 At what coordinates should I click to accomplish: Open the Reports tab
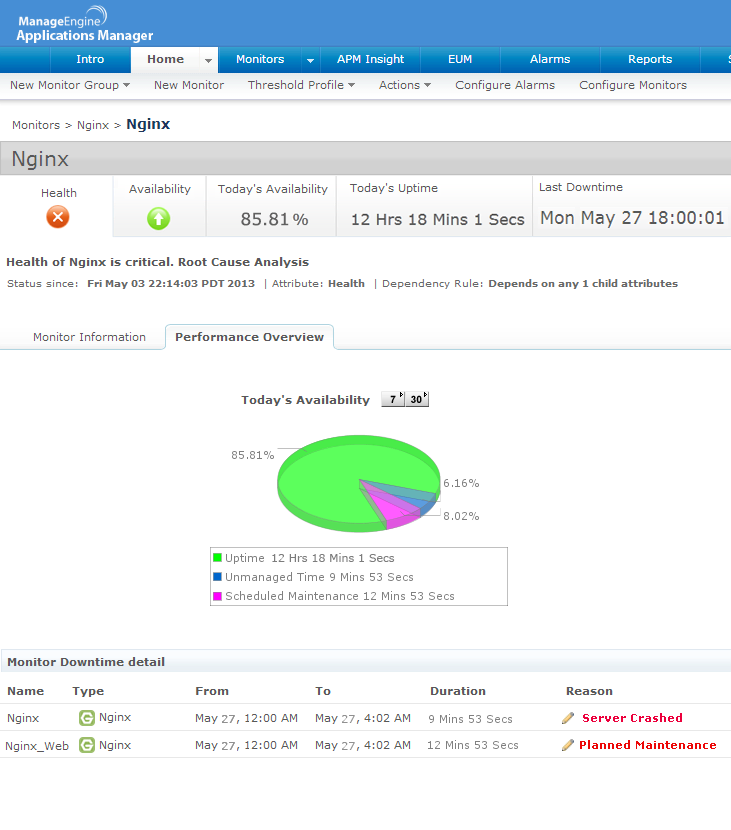[650, 59]
